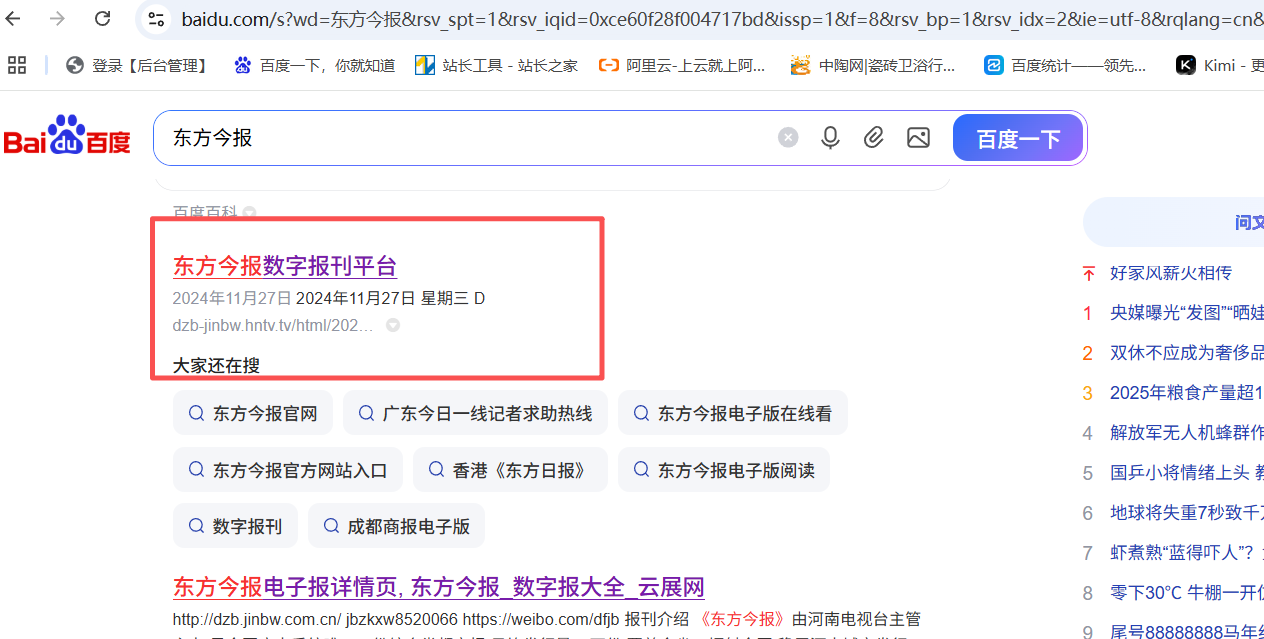Image resolution: width=1264 pixels, height=639 pixels.
Task: Open the 站长工具 - 站长之家 bookmark
Action: point(496,64)
